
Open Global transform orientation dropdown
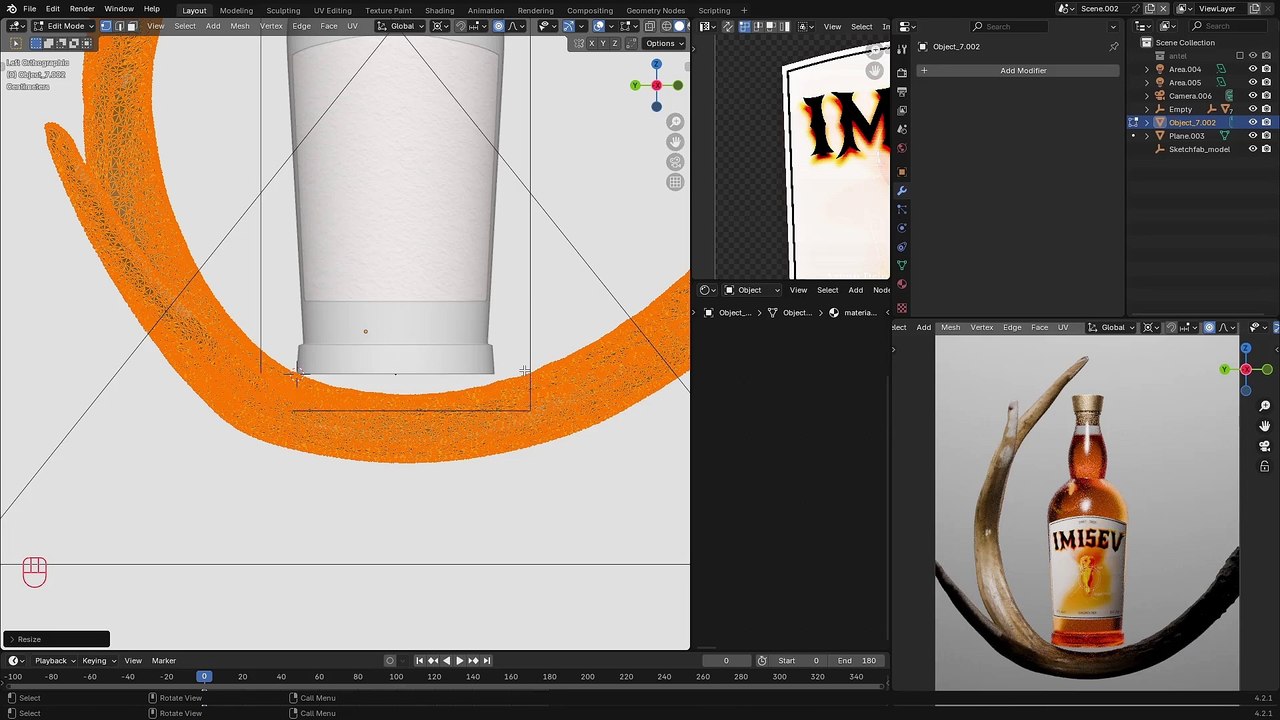(401, 26)
